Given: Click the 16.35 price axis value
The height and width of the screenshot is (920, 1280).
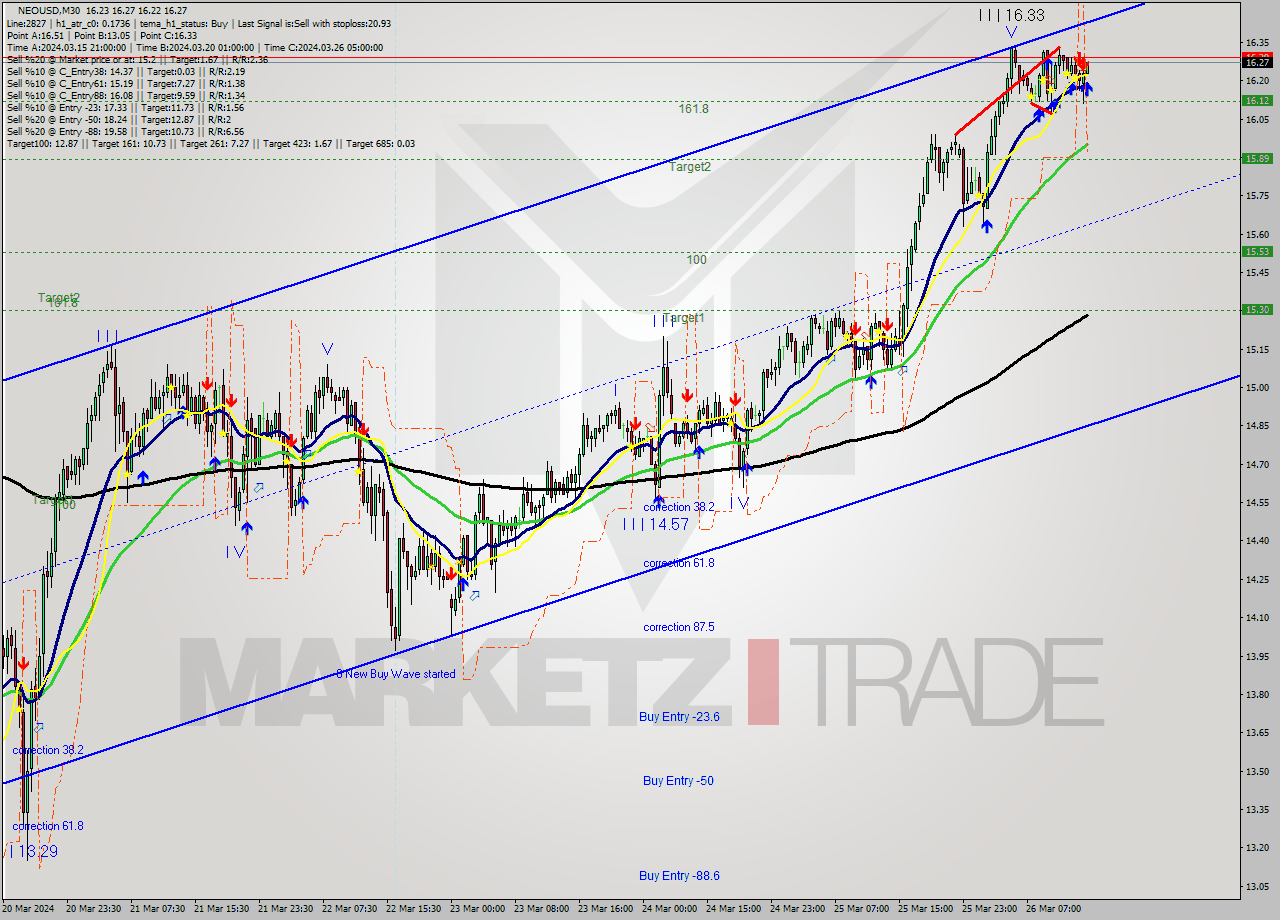Looking at the screenshot, I should point(1257,42).
